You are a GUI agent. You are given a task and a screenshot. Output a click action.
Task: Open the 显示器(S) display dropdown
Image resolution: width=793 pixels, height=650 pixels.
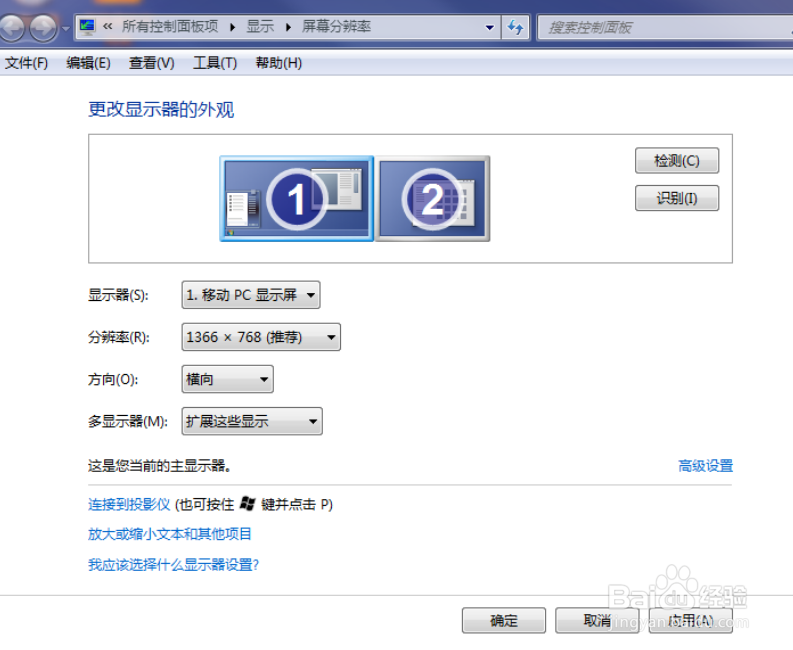(251, 295)
